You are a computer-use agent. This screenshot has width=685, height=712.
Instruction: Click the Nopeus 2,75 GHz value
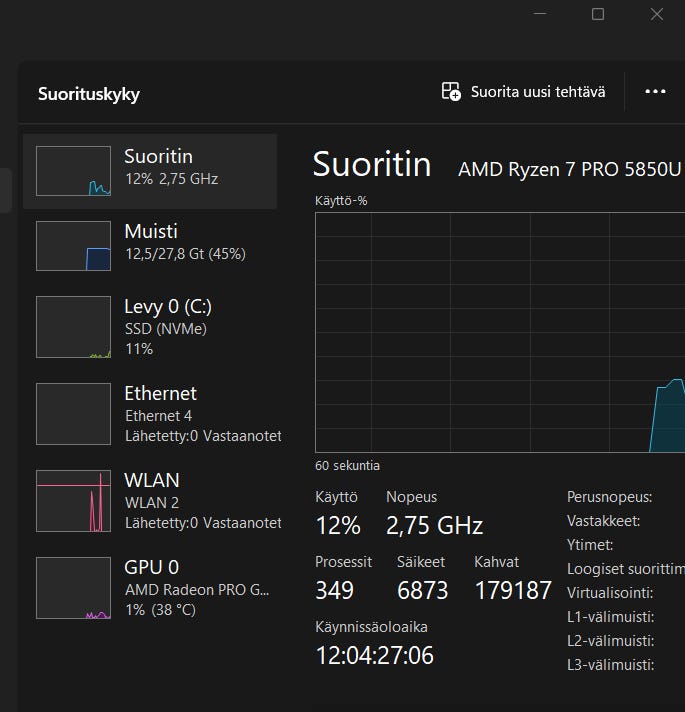tap(434, 525)
